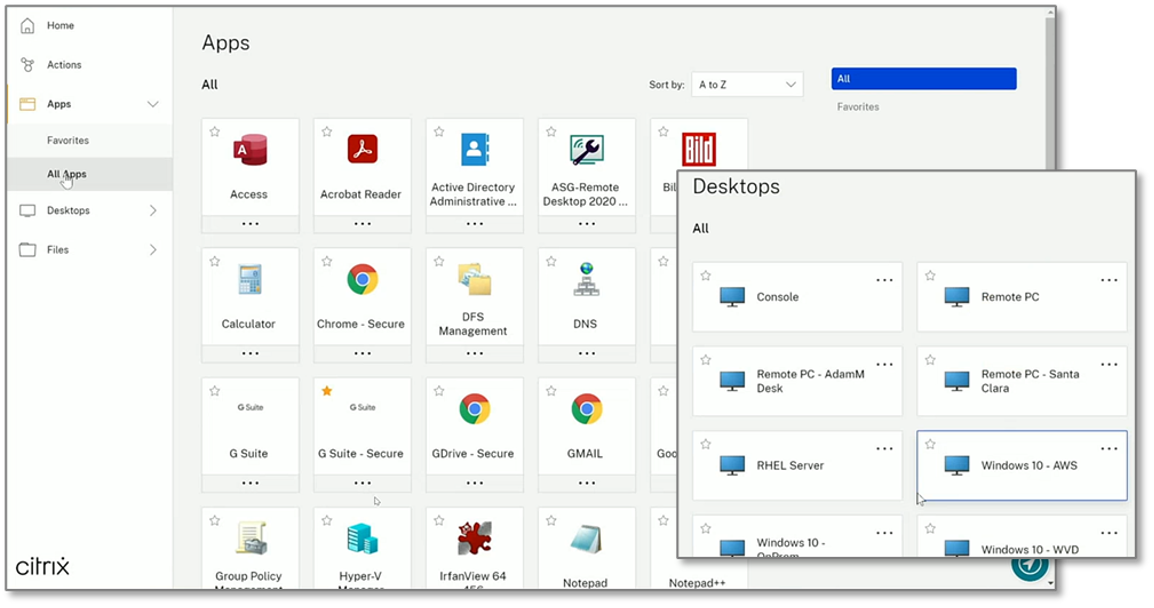This screenshot has height=608, width=1154.
Task: Open the DNS app icon
Action: 585,280
